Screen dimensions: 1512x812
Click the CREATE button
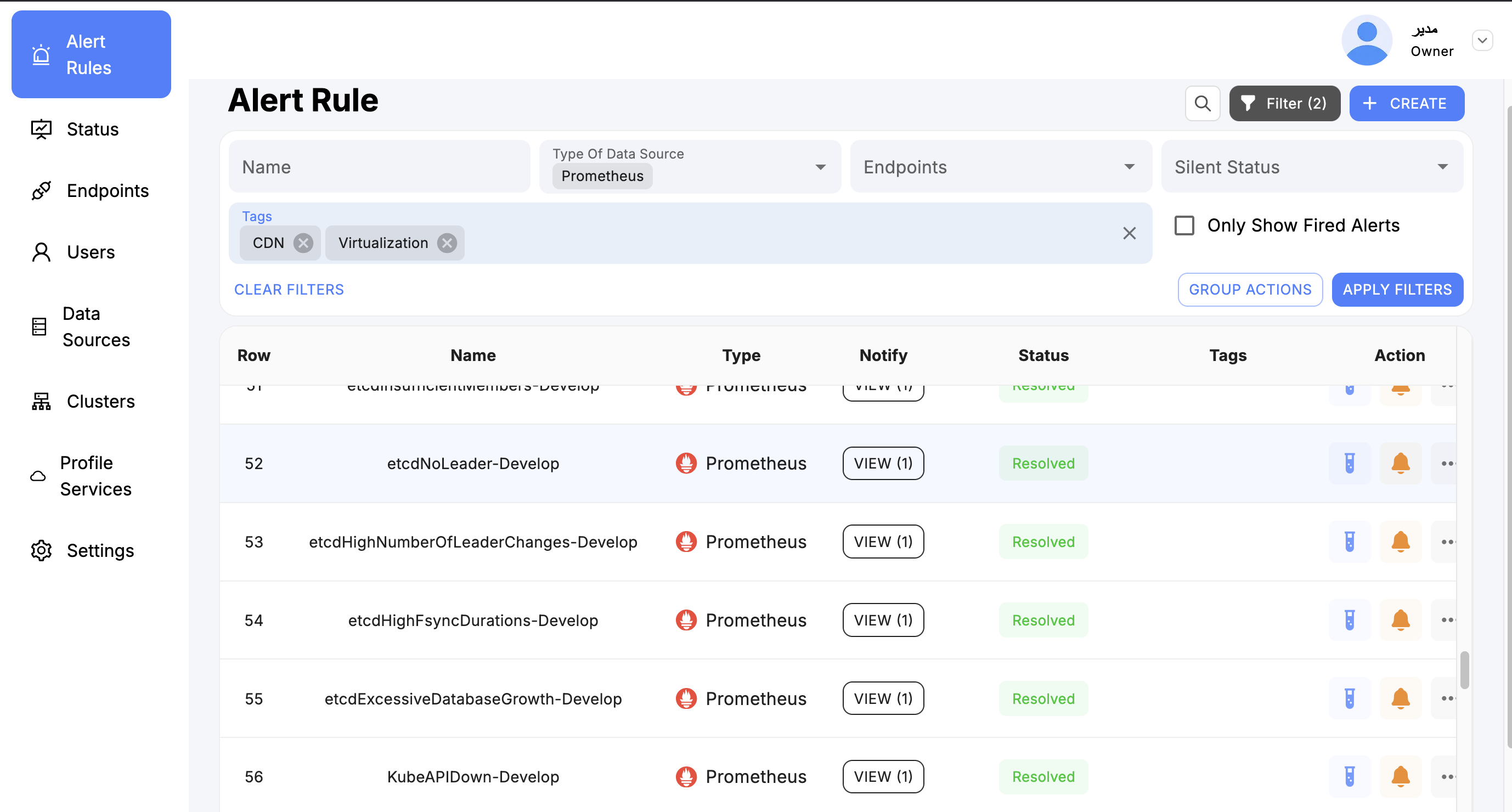tap(1406, 103)
